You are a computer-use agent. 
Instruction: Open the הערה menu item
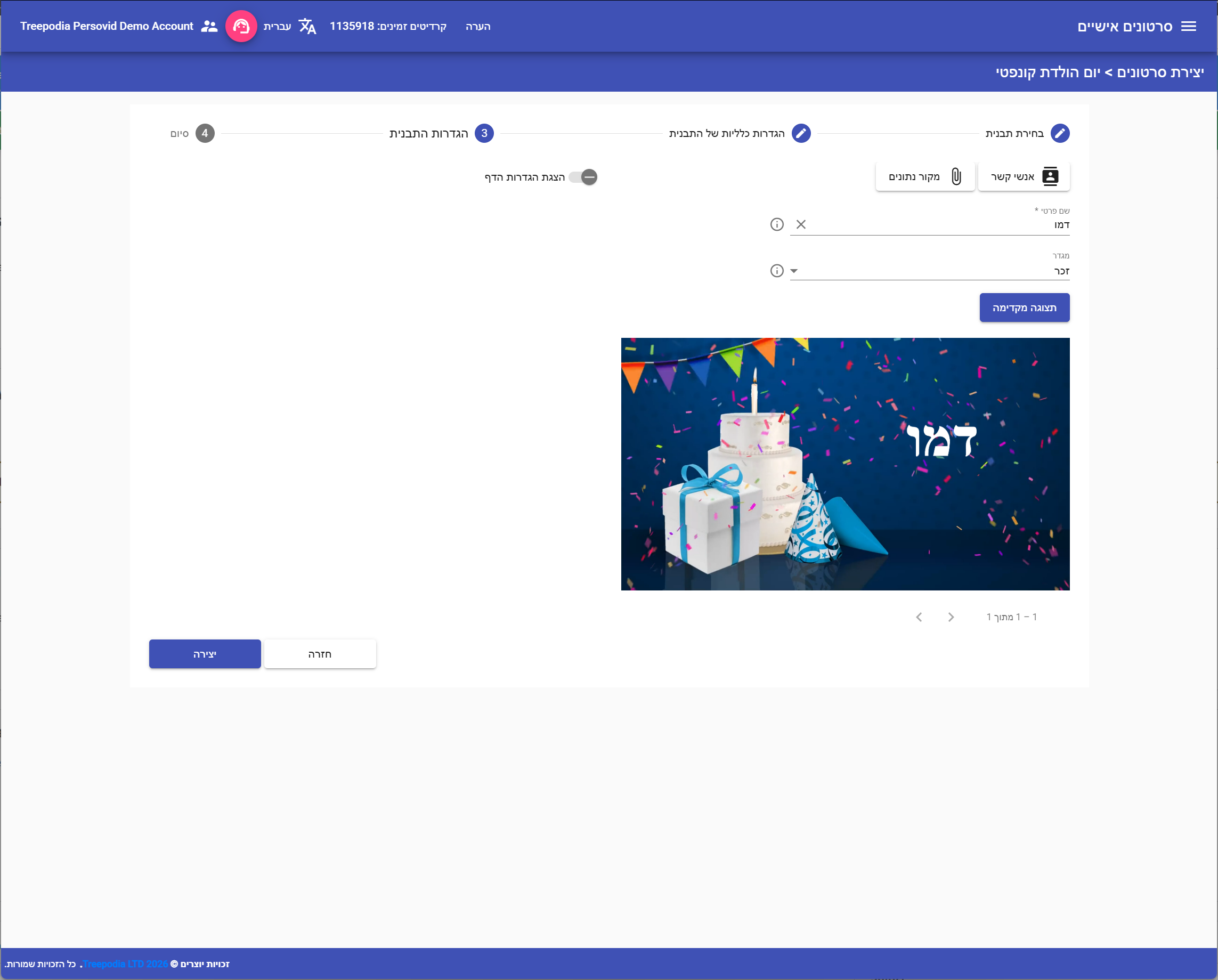478,27
